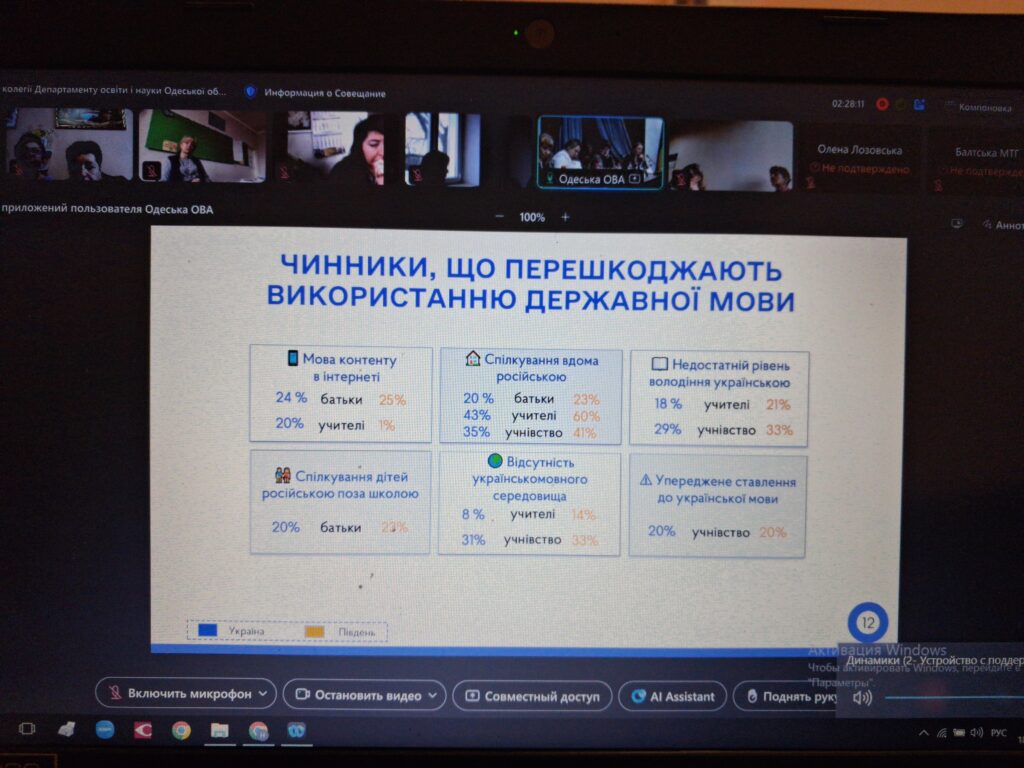1024x768 pixels.
Task: Open Chrome from the Windows taskbar
Action: [x=181, y=730]
